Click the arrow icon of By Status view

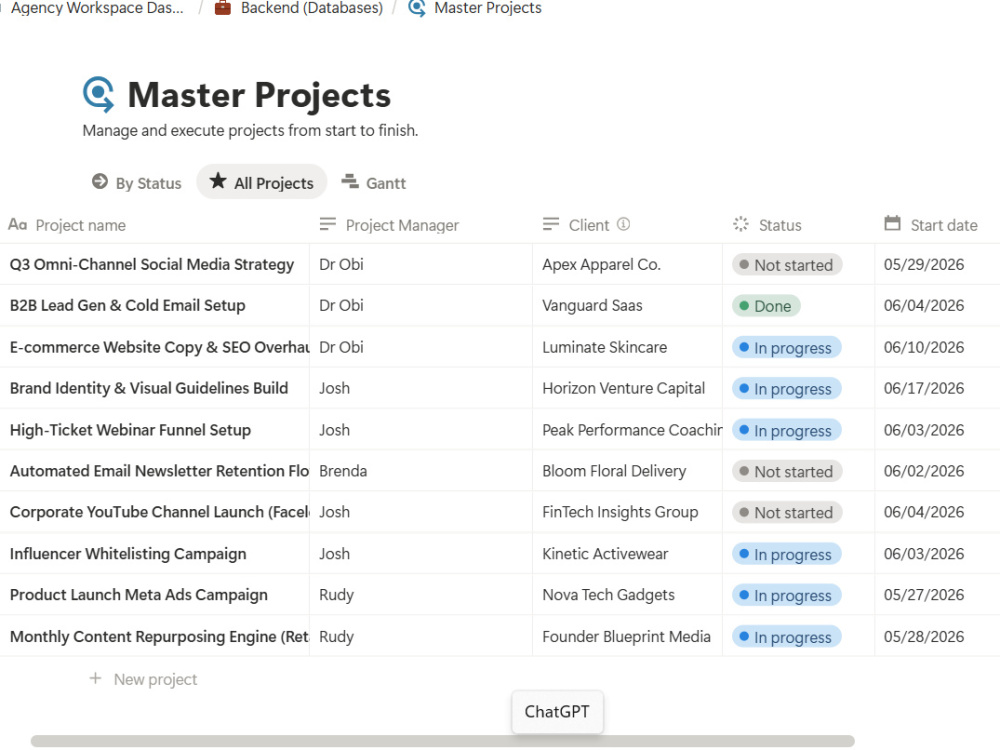click(99, 182)
